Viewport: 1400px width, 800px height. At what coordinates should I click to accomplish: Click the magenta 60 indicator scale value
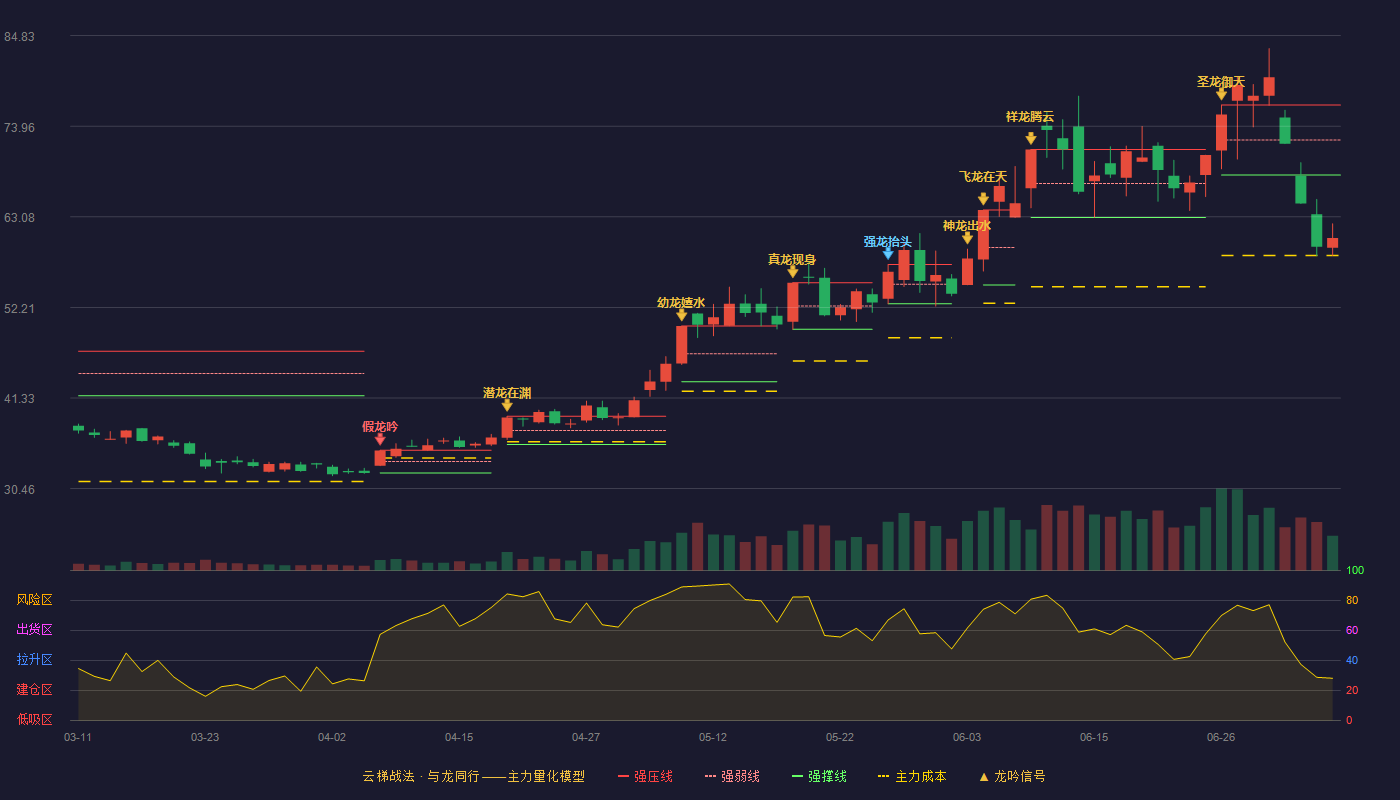1352,631
